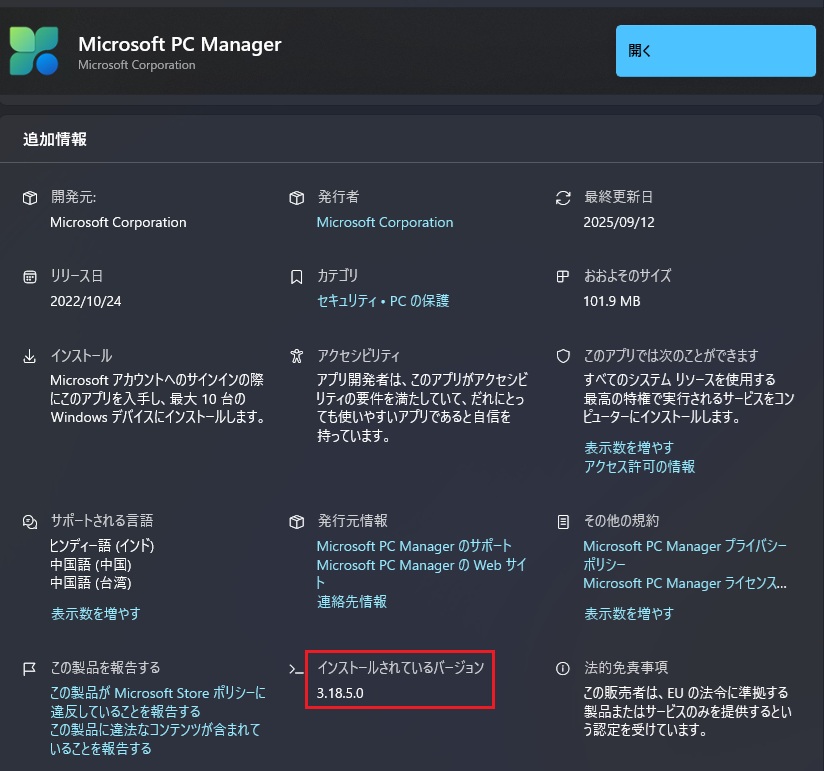Image resolution: width=824 pixels, height=771 pixels.
Task: Click the アクセシビリティ icon
Action: (x=296, y=355)
